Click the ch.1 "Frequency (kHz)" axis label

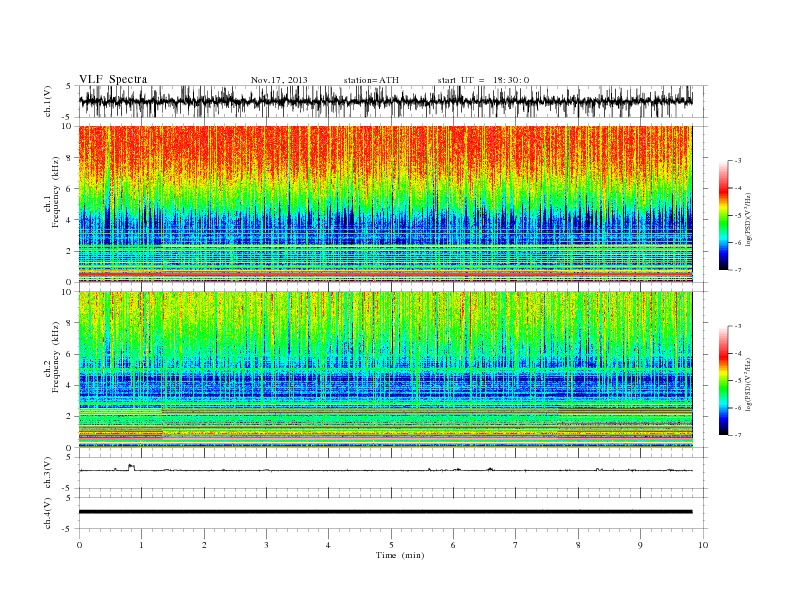pos(55,192)
